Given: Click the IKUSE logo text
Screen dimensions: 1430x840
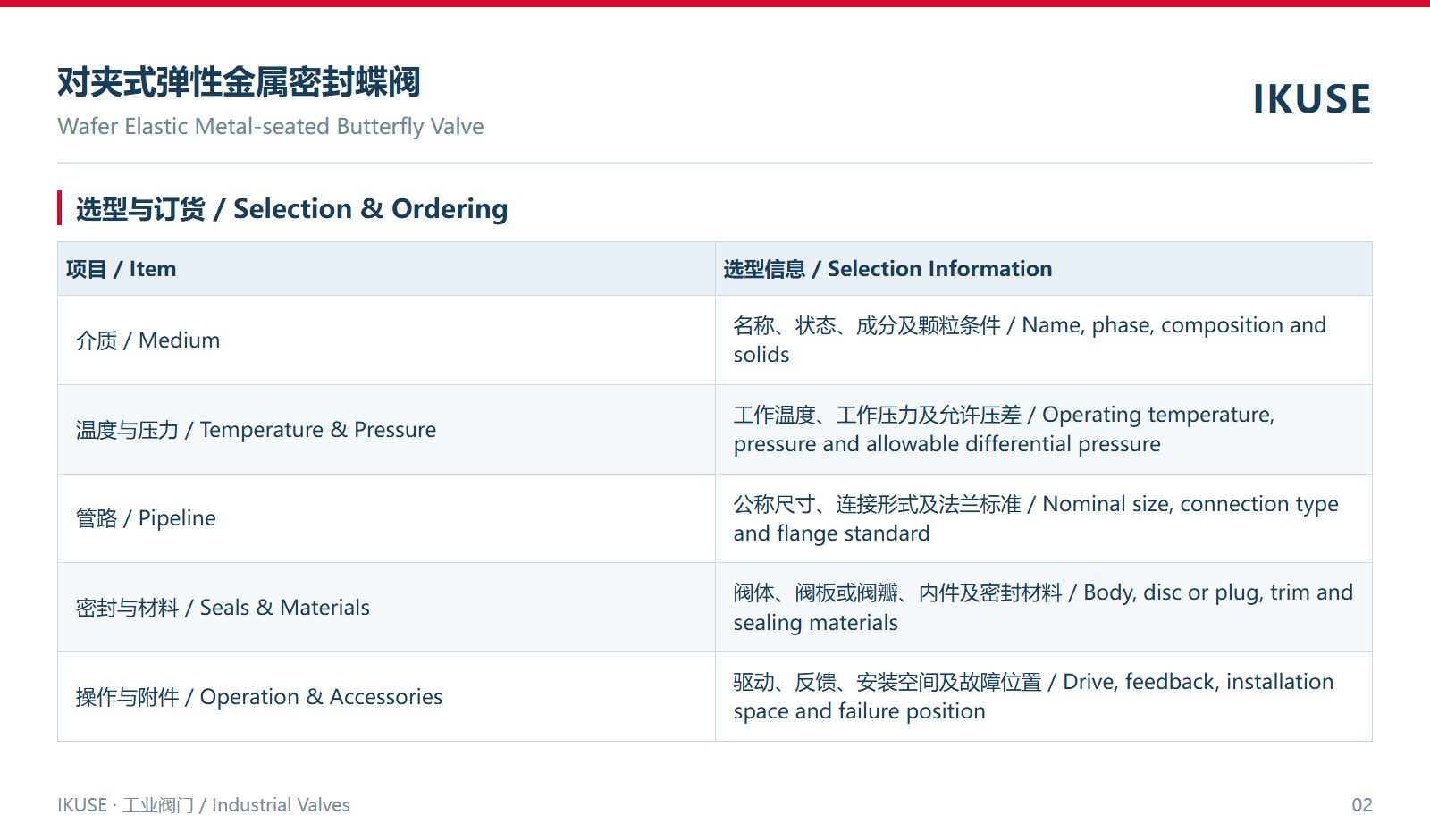Looking at the screenshot, I should click(x=1311, y=98).
